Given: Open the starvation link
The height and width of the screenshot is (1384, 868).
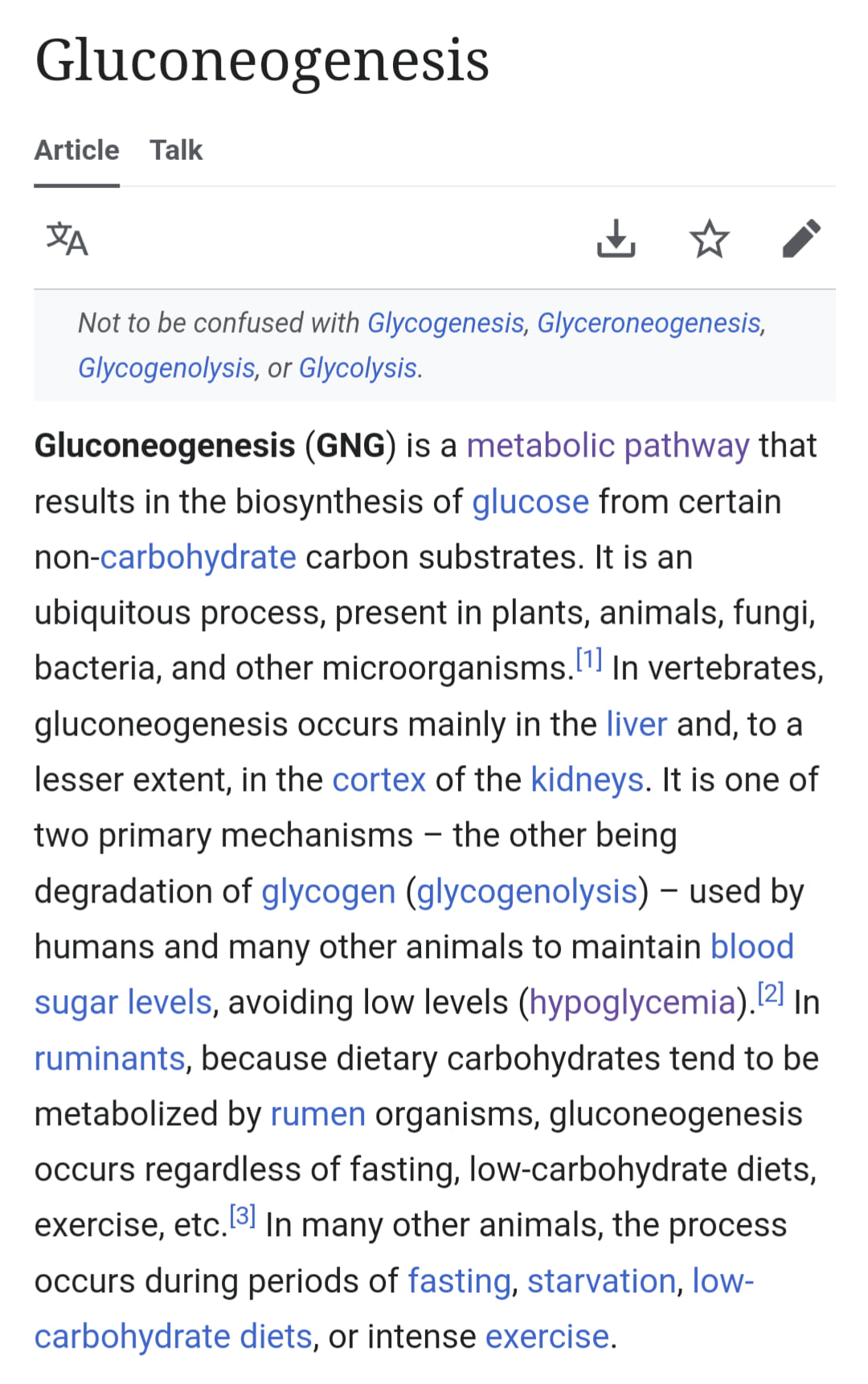Looking at the screenshot, I should pos(601,1281).
